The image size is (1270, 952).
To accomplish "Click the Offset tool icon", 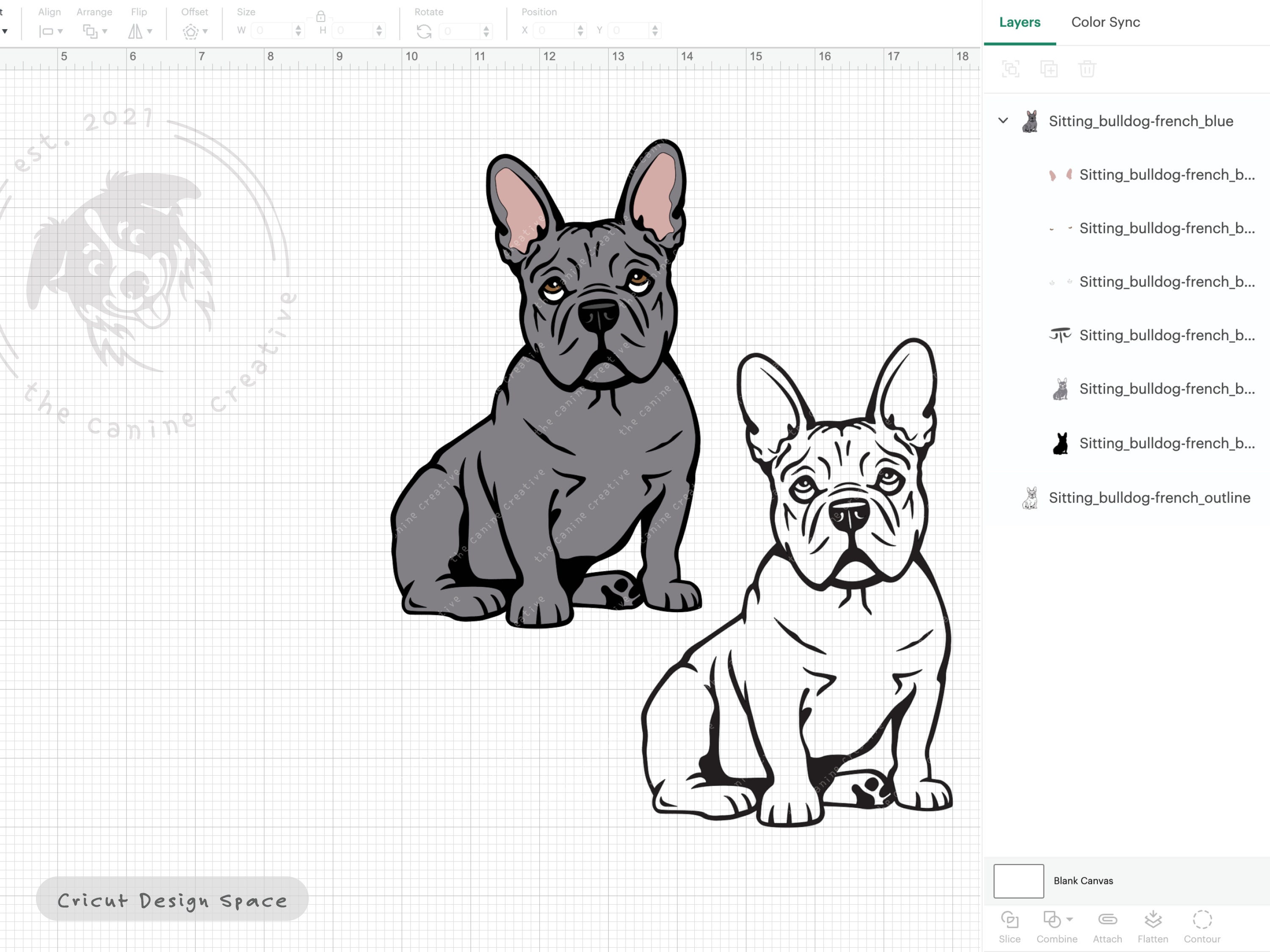I will [190, 32].
